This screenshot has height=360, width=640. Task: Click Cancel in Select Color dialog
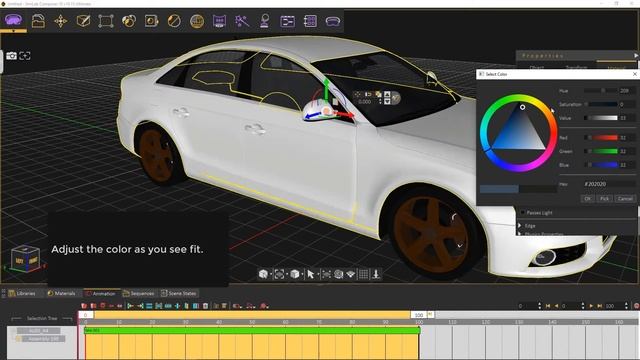point(625,198)
